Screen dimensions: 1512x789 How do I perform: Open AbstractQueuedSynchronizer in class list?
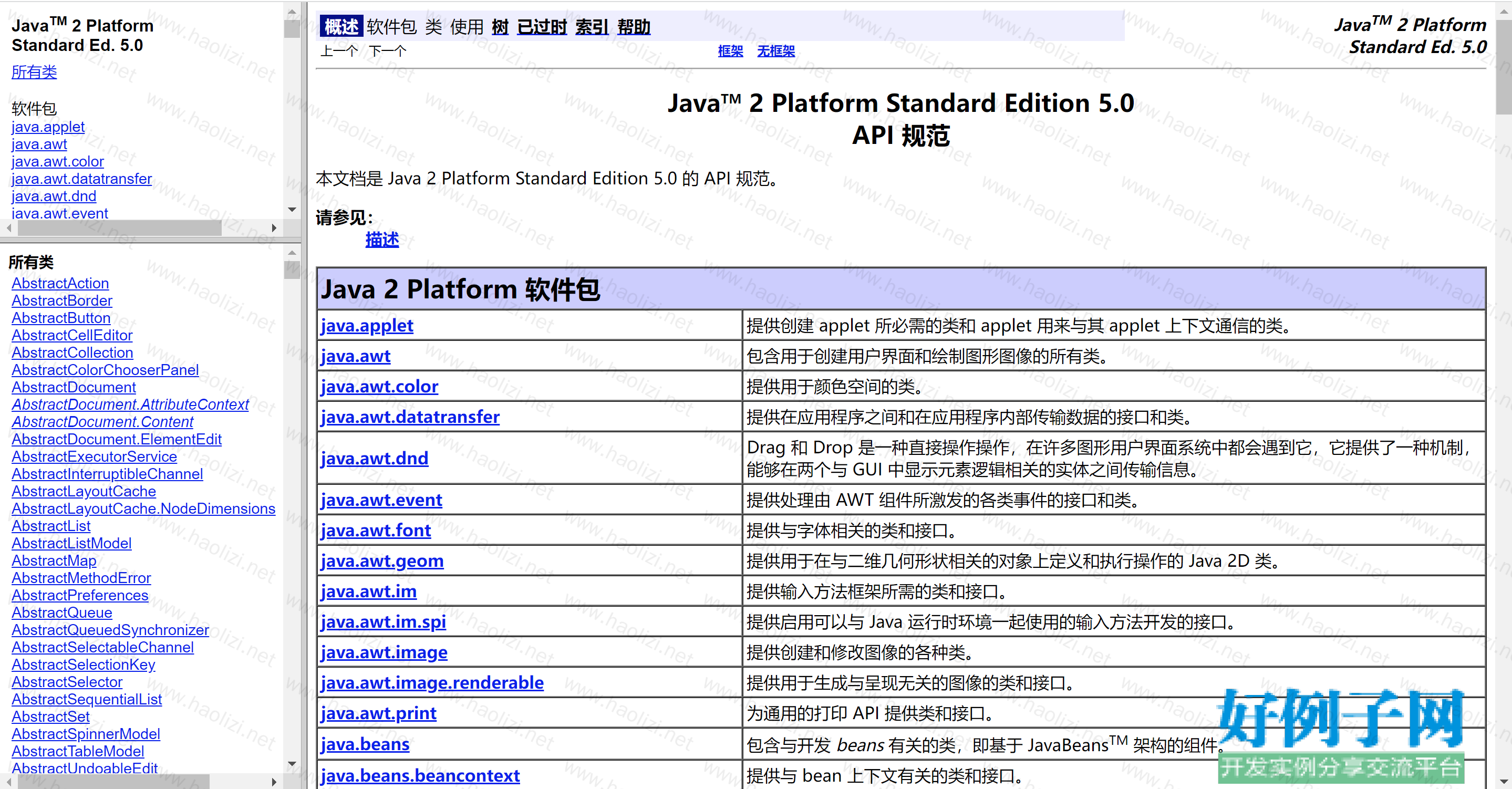coord(110,630)
